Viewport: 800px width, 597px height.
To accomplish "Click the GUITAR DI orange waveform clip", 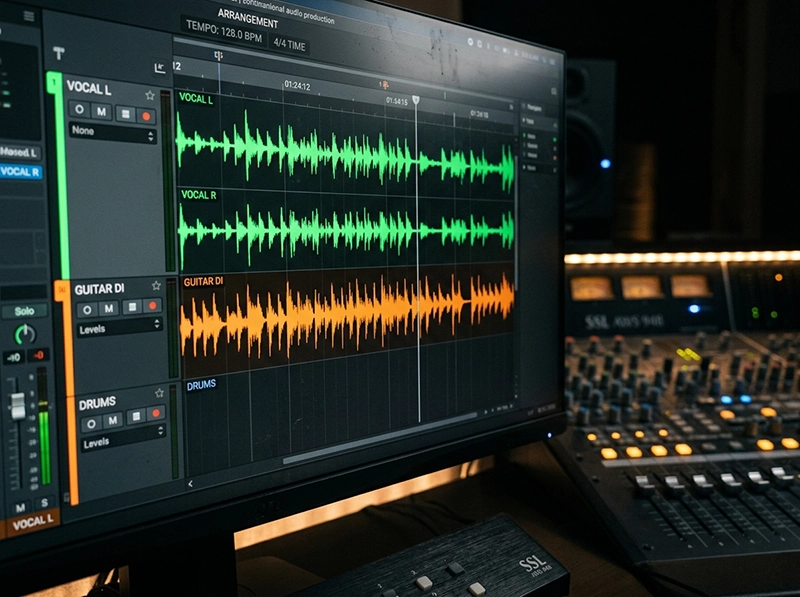I will click(x=347, y=318).
